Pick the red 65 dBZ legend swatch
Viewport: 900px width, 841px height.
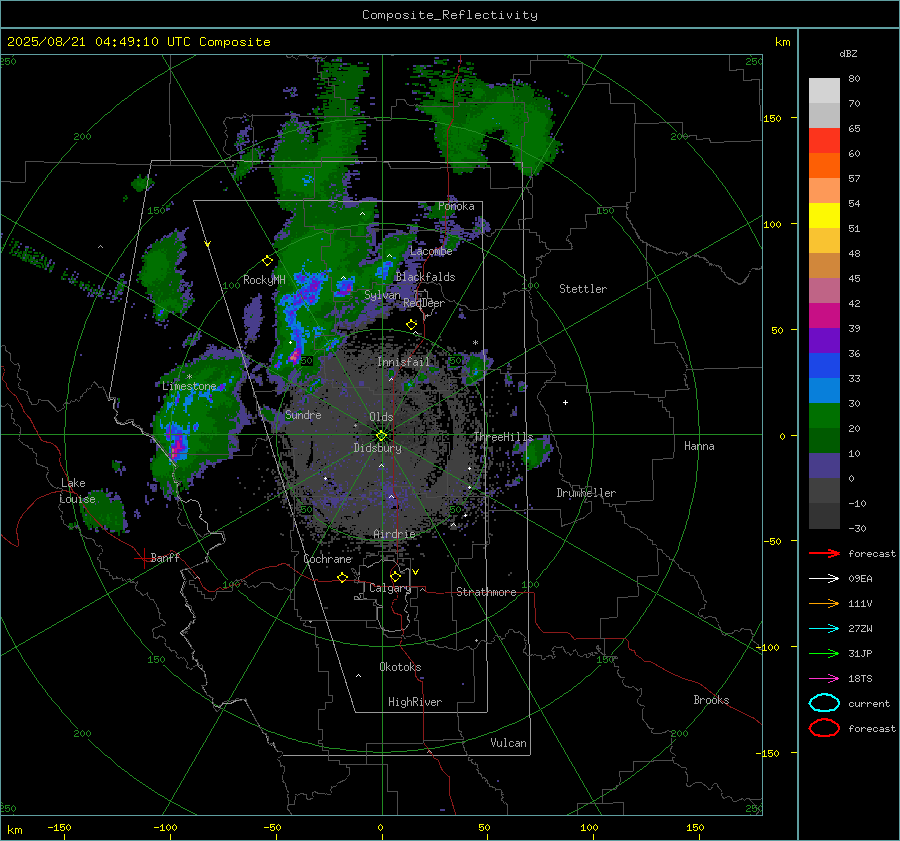(x=824, y=141)
